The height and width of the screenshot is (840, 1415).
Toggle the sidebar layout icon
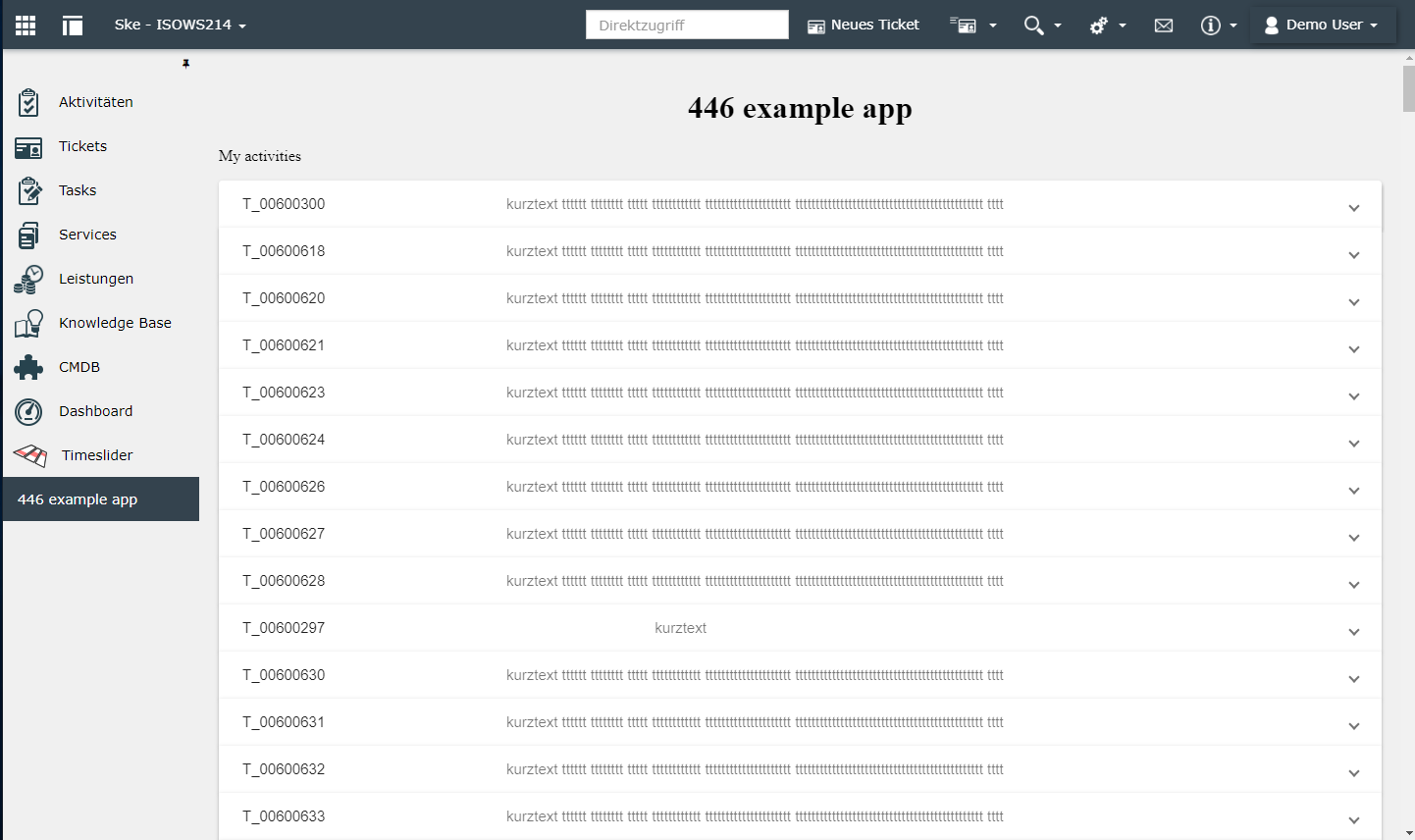click(x=73, y=26)
